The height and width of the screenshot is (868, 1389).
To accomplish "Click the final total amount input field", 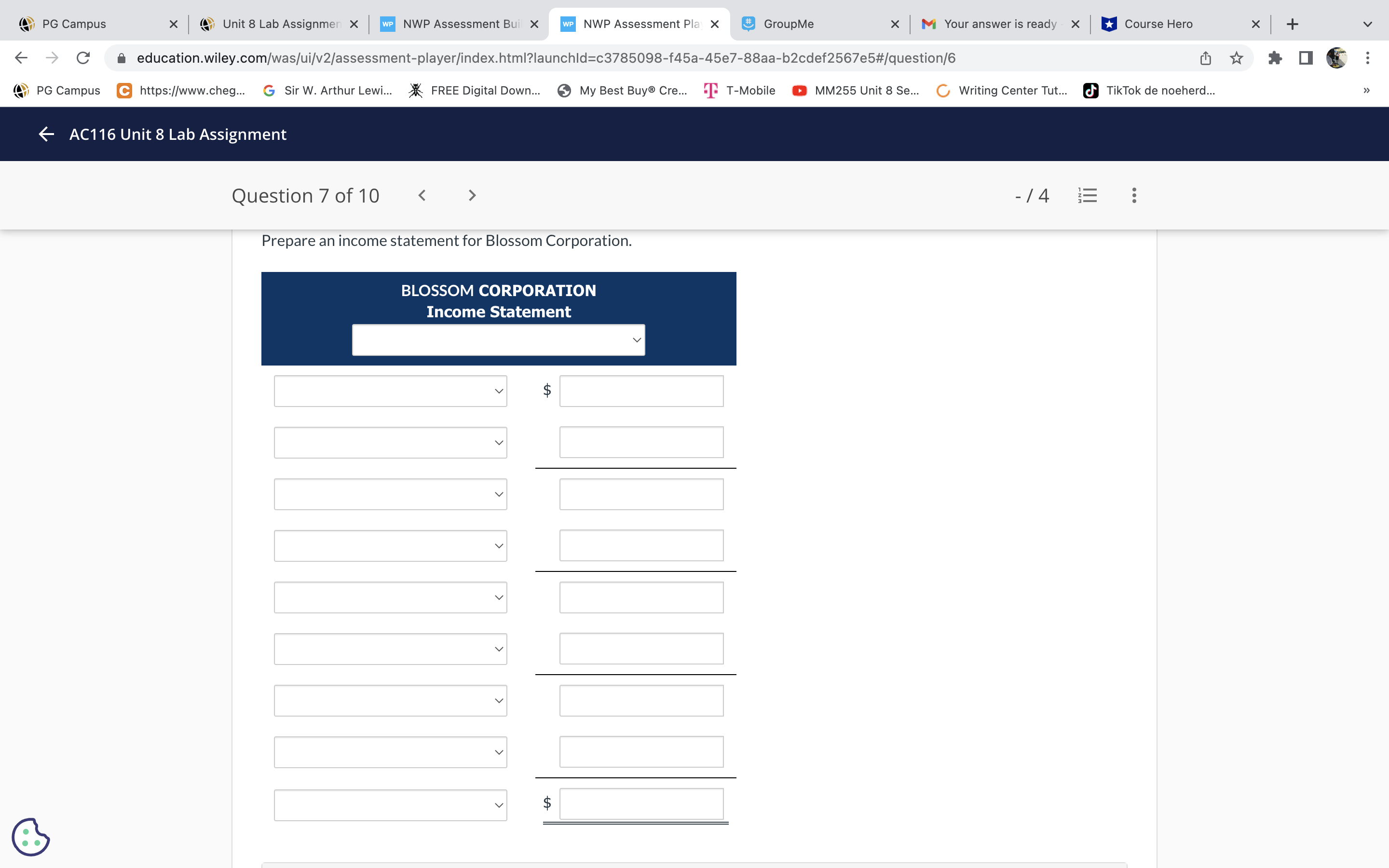I will [641, 804].
